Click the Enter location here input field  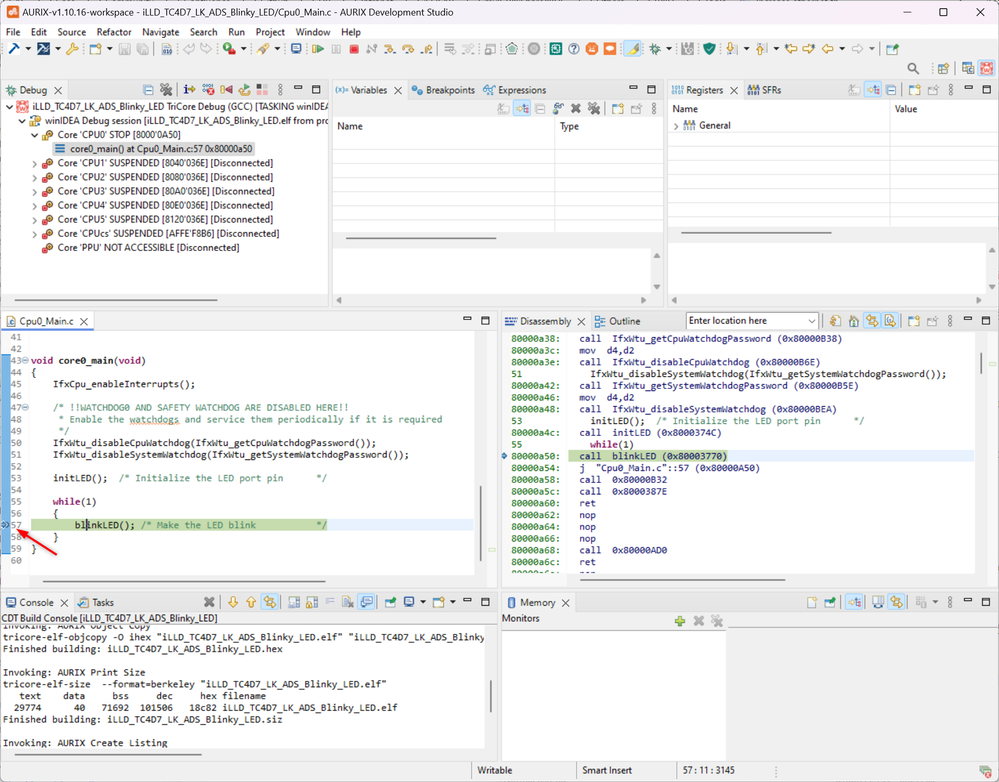click(745, 321)
